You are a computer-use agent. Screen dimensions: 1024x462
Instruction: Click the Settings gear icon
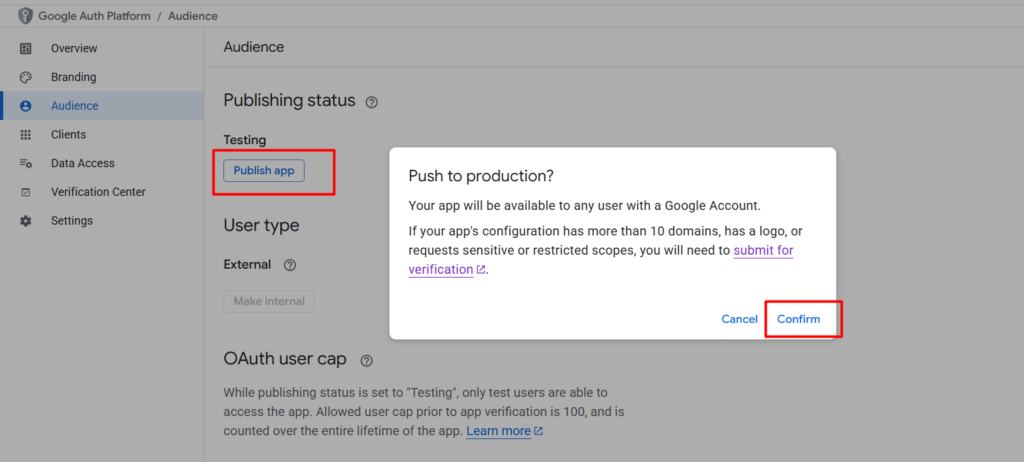(25, 221)
